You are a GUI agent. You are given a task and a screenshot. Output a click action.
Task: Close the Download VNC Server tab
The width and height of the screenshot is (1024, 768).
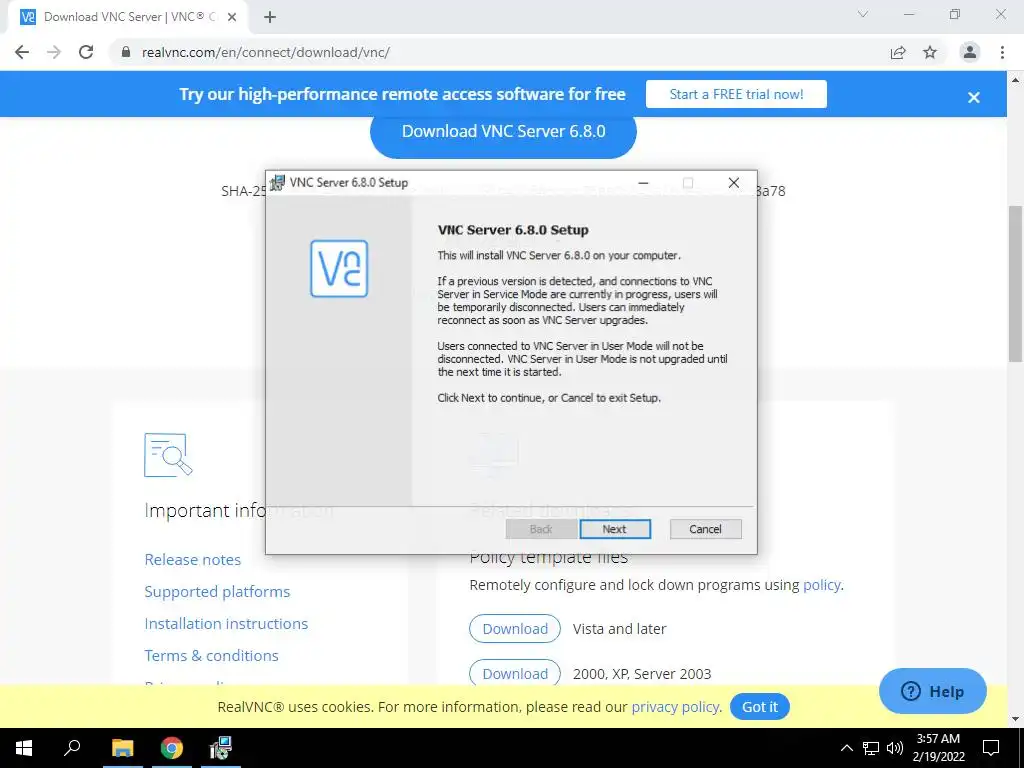coord(232,17)
